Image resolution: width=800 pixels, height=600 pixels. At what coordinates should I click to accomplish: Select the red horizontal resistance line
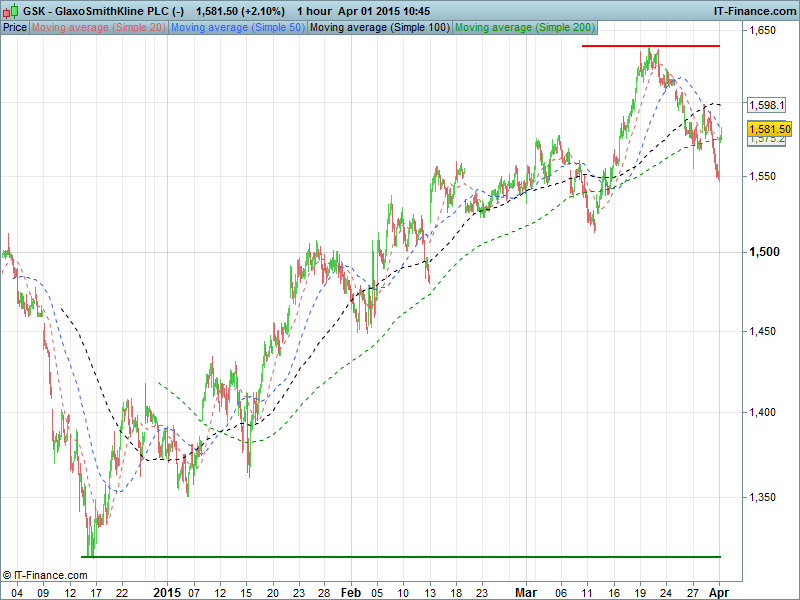650,46
